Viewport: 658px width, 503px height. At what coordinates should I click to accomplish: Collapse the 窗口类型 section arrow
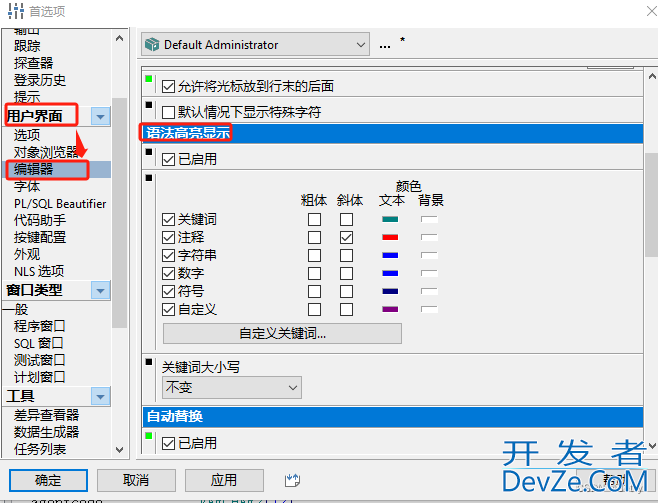(x=100, y=290)
